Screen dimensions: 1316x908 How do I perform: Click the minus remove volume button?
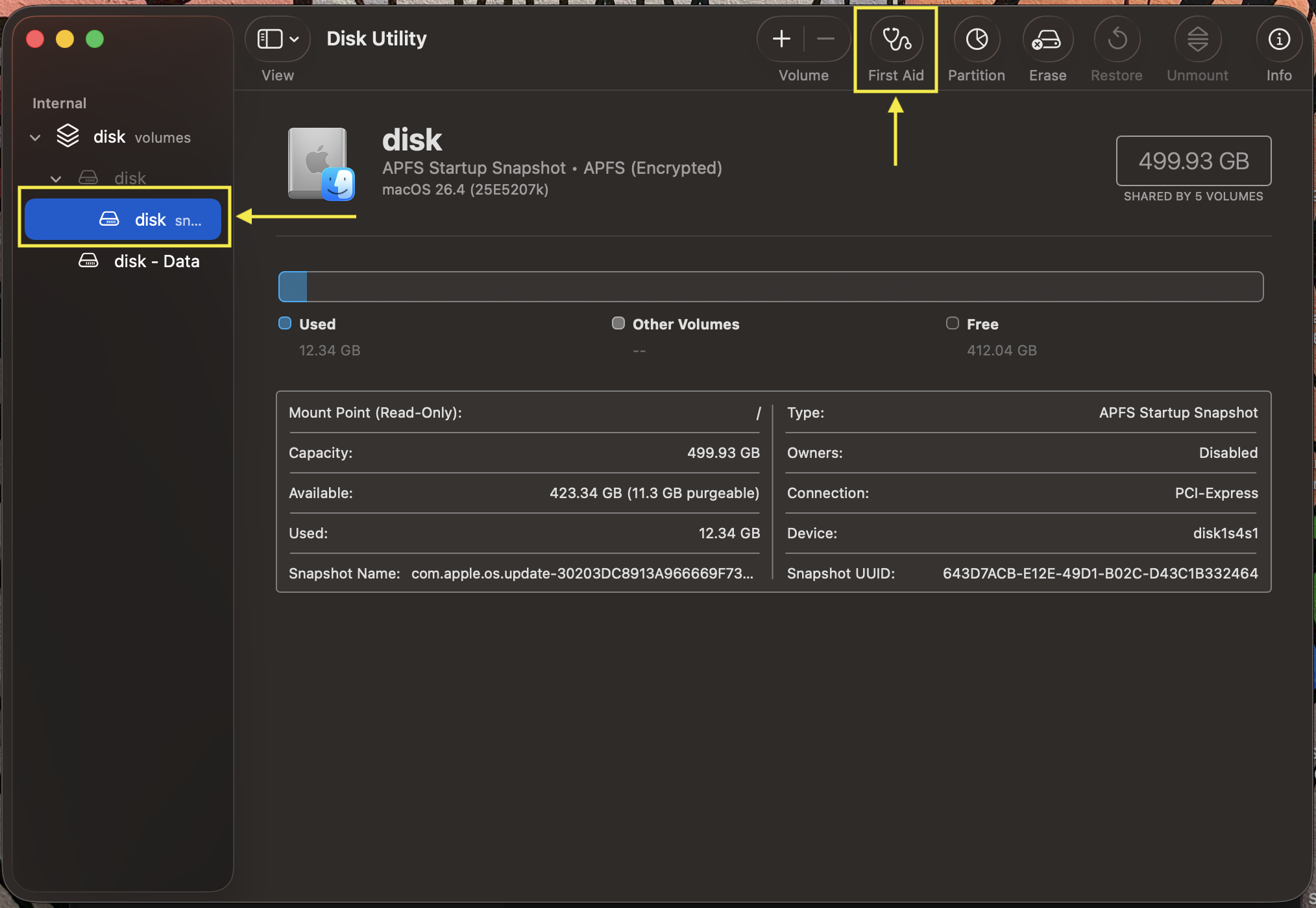tap(825, 40)
